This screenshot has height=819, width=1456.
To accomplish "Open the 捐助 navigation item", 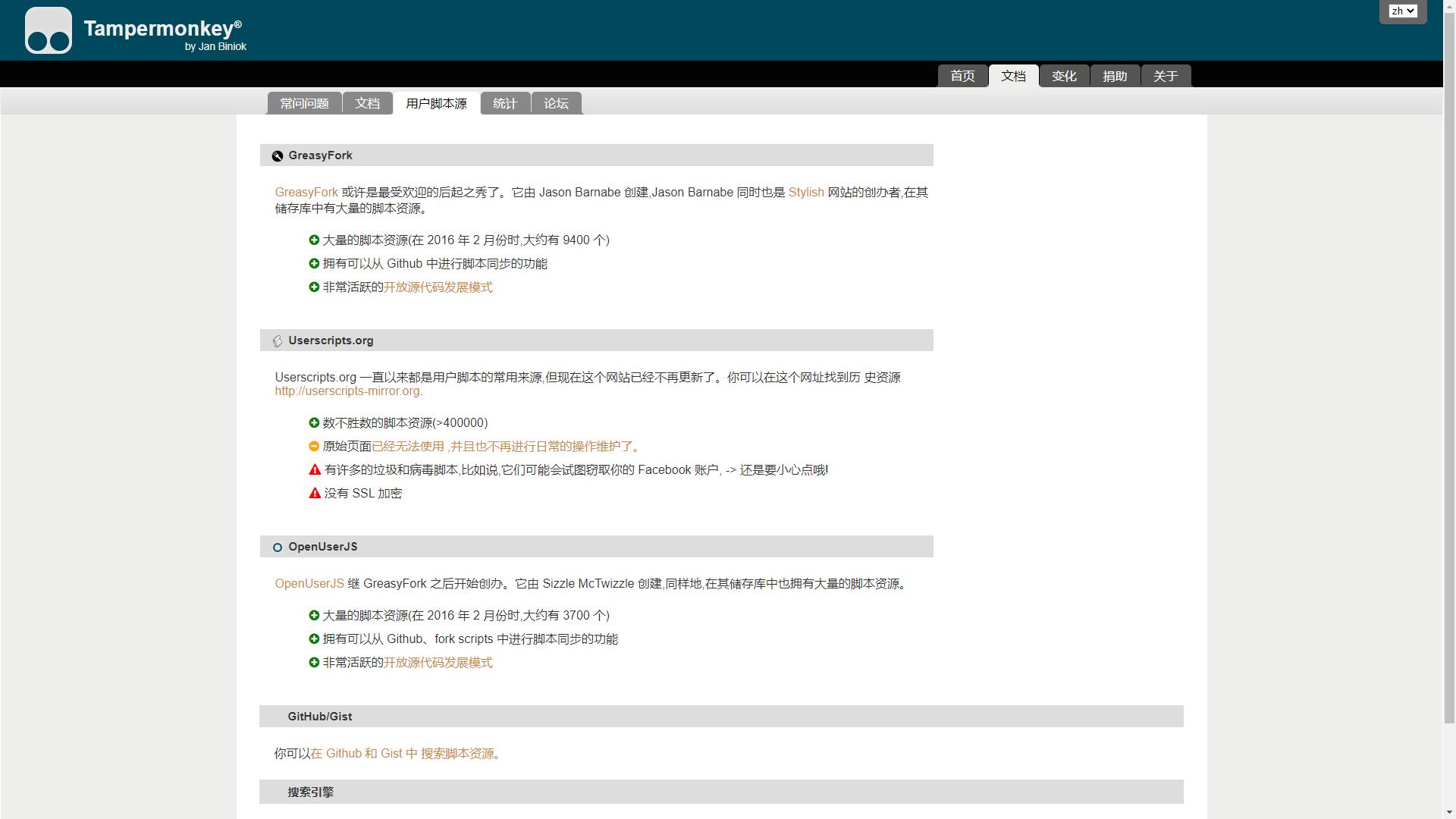I will (x=1115, y=77).
